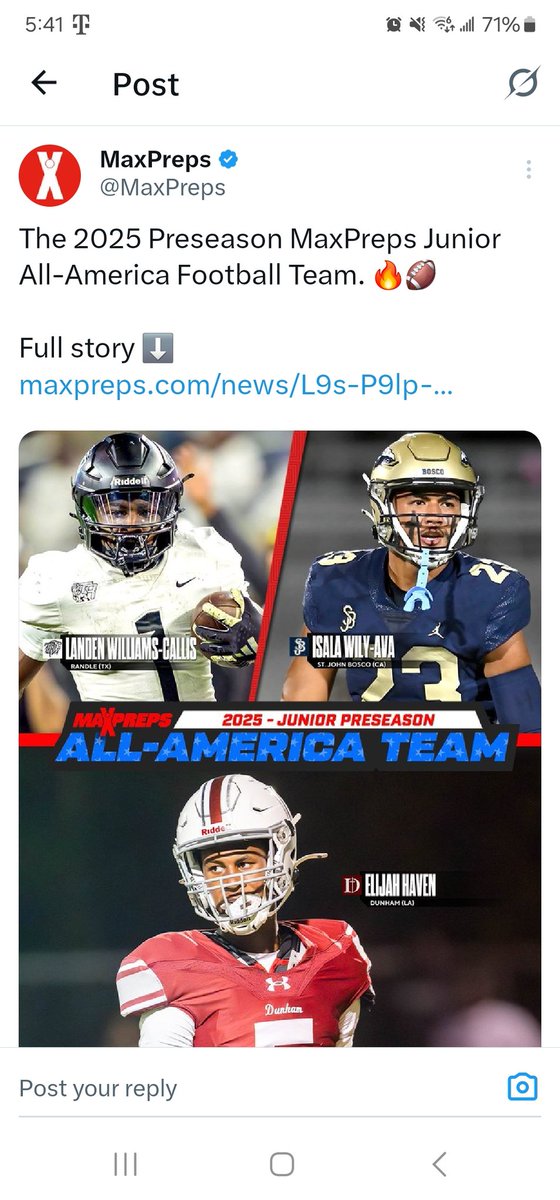
Task: Tap the back arrow icon
Action: tap(44, 84)
